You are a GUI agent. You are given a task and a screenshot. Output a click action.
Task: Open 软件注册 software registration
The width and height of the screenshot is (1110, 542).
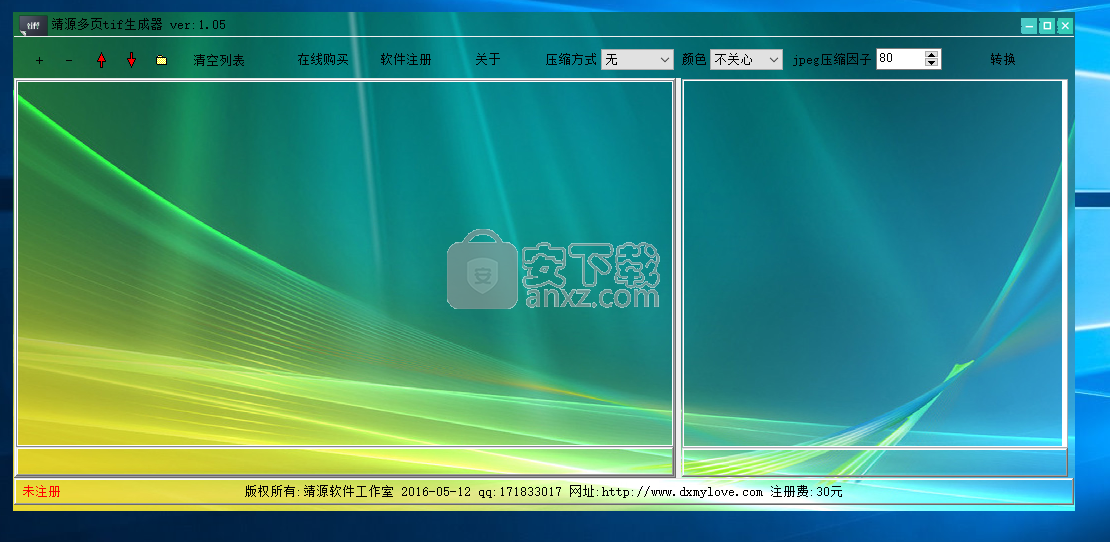click(x=406, y=59)
